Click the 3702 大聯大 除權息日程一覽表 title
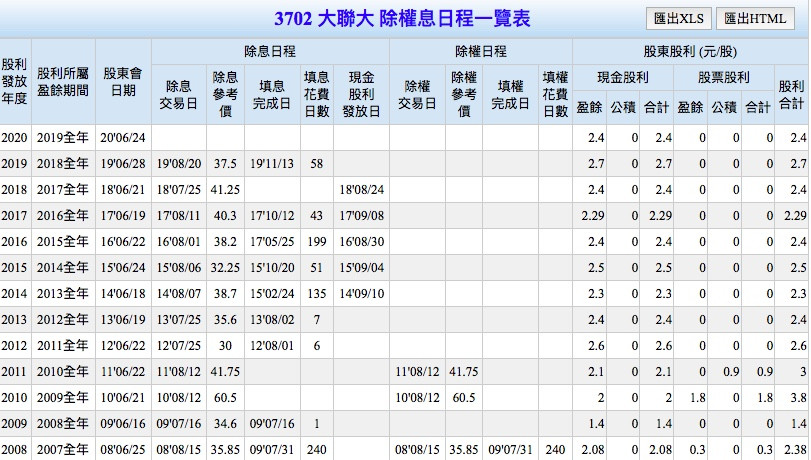 pyautogui.click(x=403, y=19)
